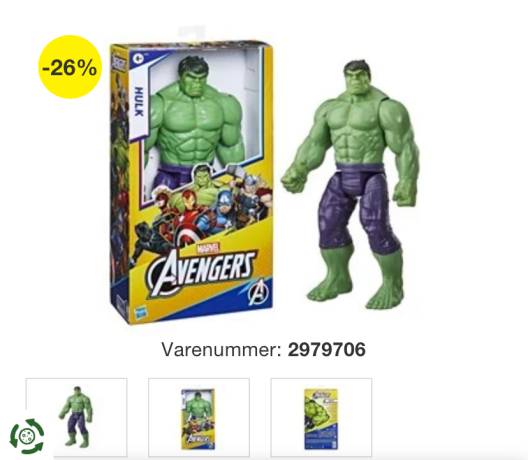Image resolution: width=528 pixels, height=460 pixels.
Task: Click the blue Hasbro logo on box
Action: tap(138, 312)
